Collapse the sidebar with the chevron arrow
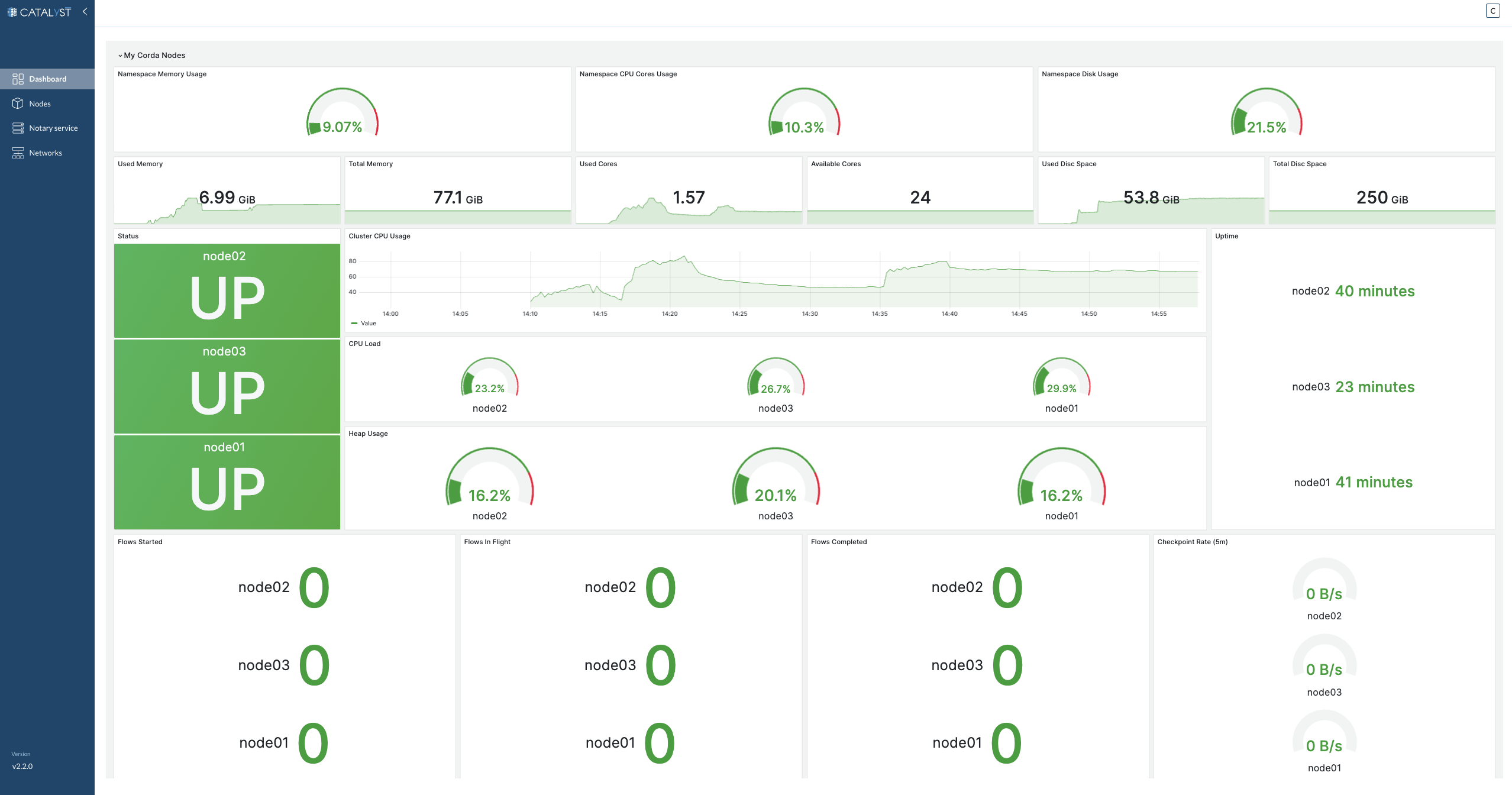 [85, 11]
